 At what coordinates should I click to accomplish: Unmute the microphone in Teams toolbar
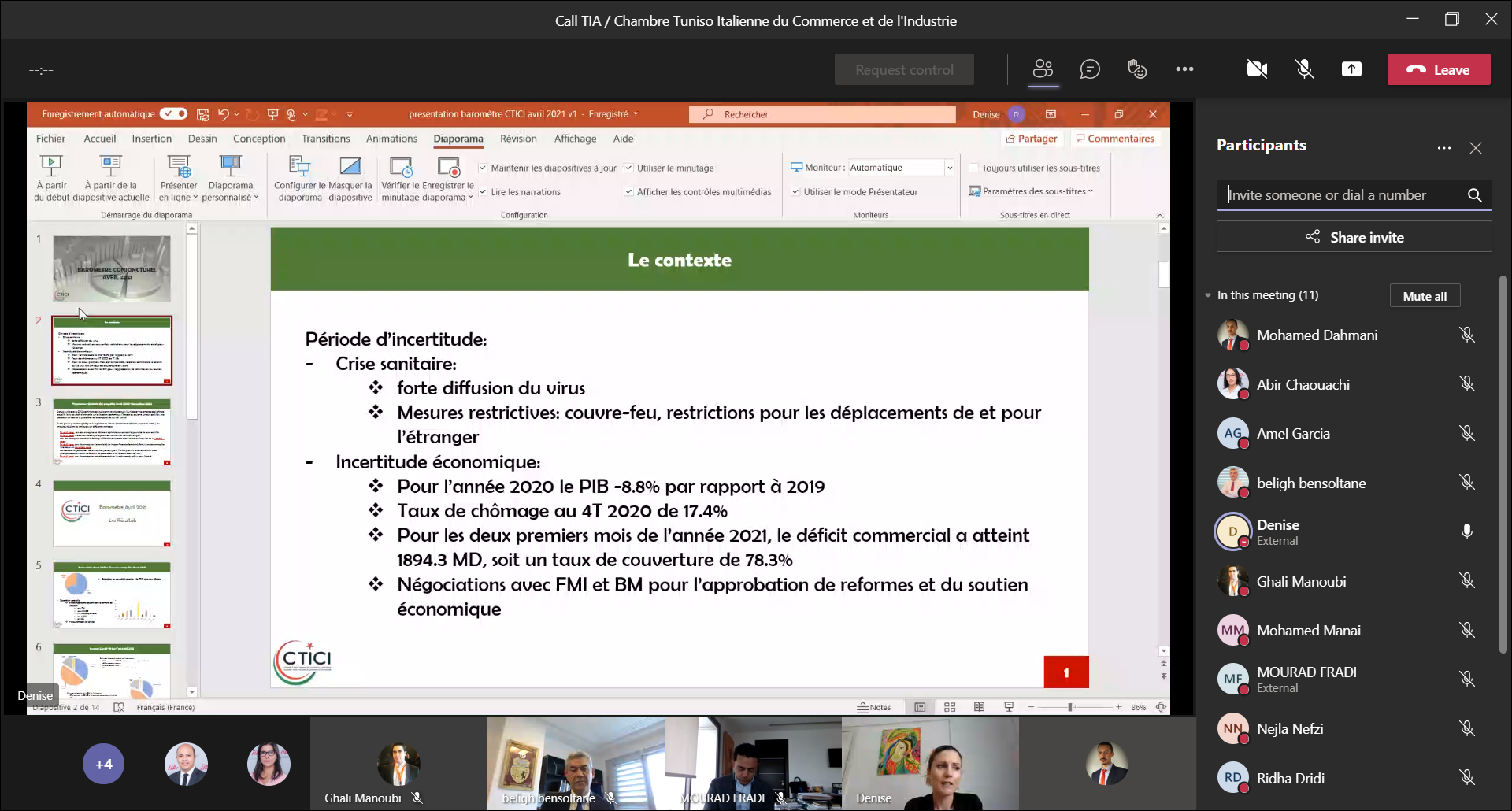pos(1305,69)
